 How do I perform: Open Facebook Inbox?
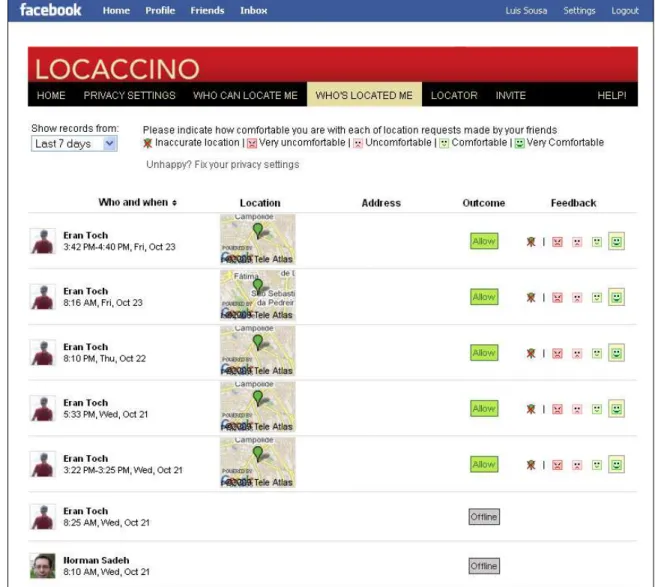(x=254, y=10)
